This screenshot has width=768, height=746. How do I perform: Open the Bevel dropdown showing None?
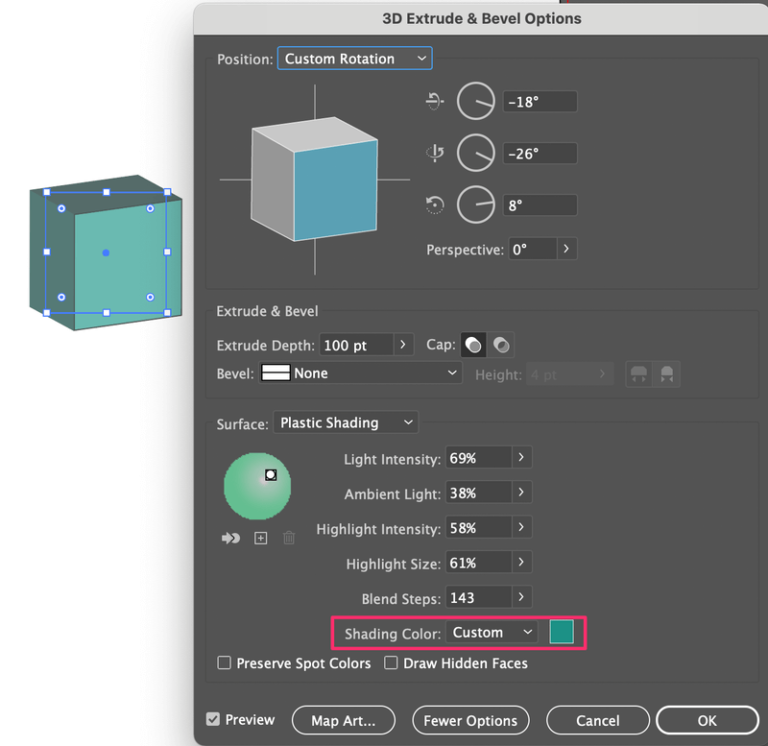[360, 373]
